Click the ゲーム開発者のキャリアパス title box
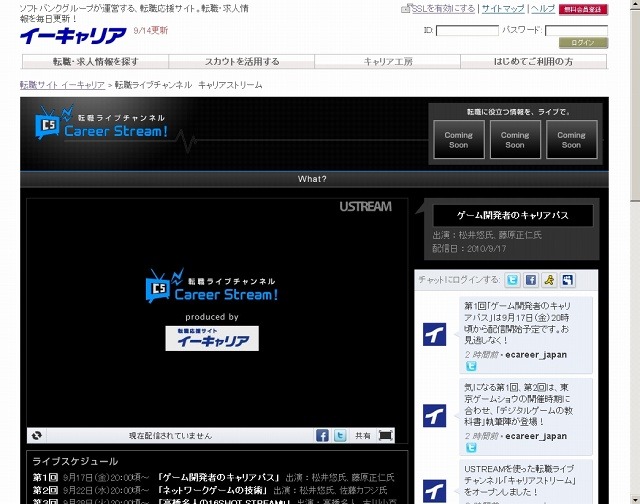Image resolution: width=640 pixels, height=504 pixels. [x=513, y=215]
